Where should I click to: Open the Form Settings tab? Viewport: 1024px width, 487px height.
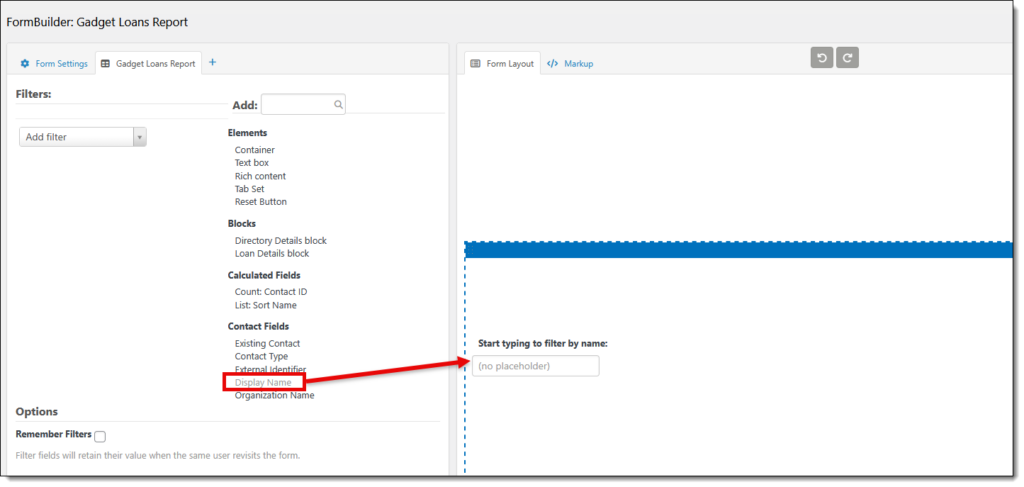54,63
